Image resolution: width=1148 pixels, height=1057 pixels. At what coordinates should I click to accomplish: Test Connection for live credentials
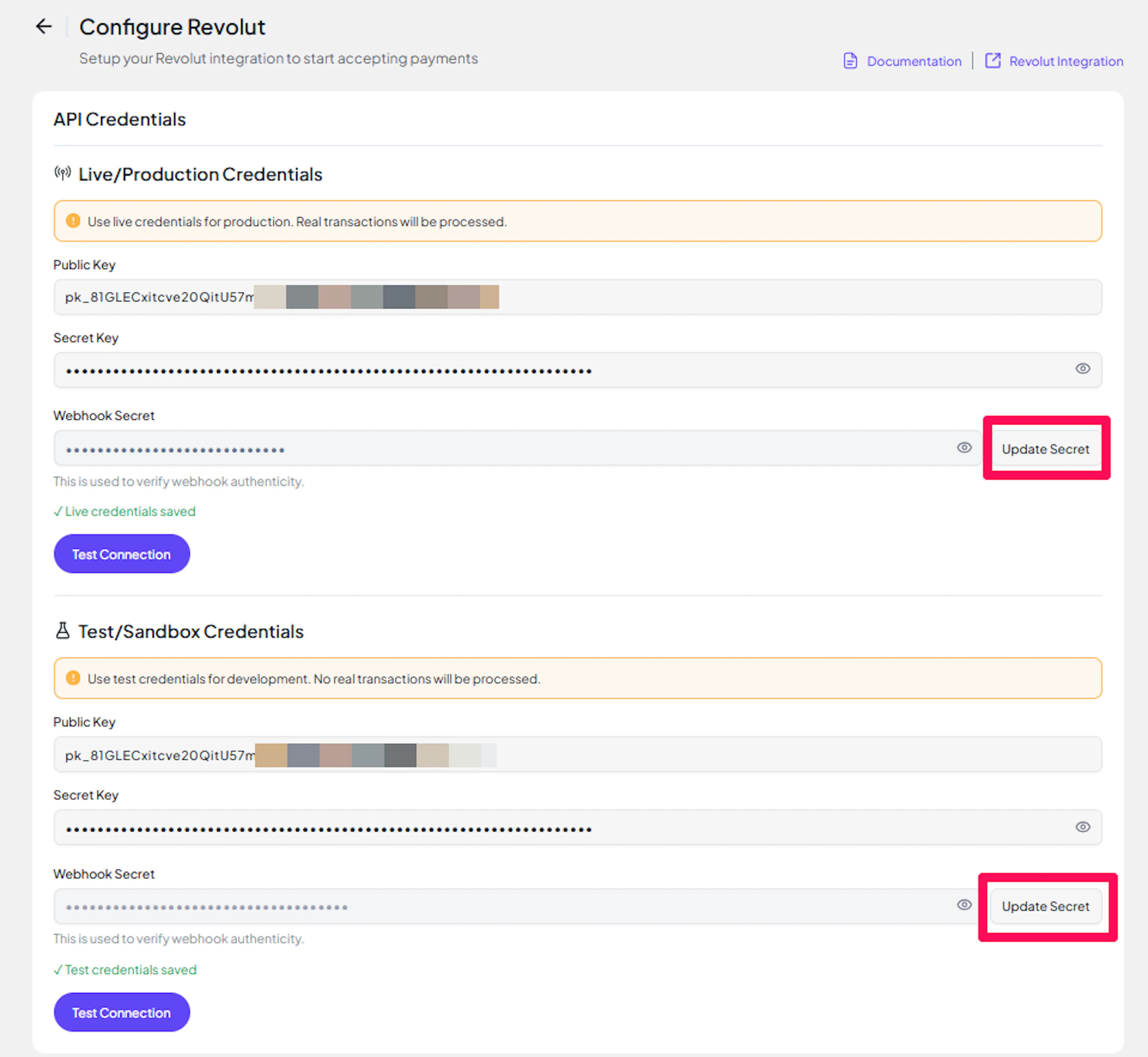tap(121, 554)
